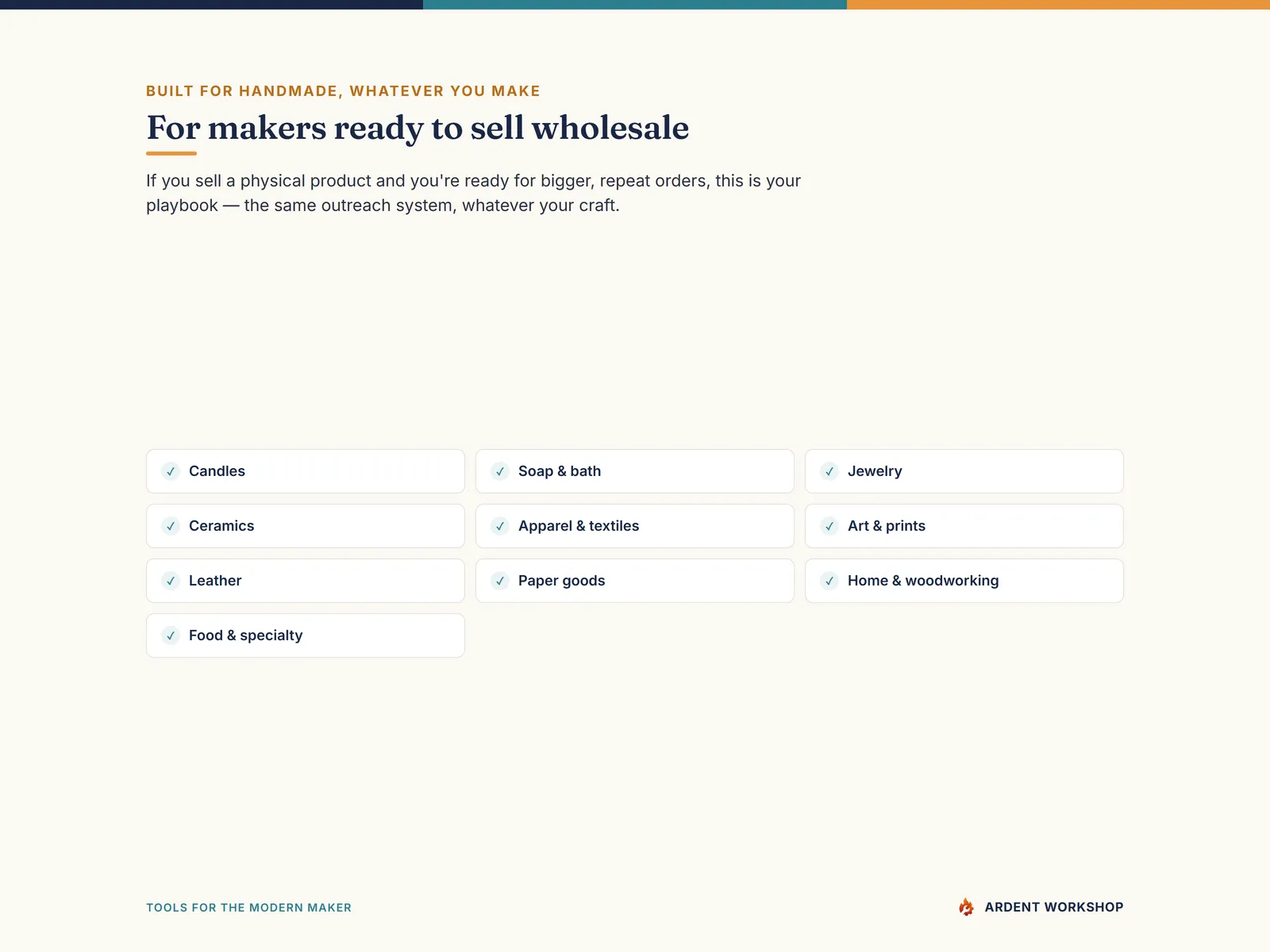Viewport: 1270px width, 952px height.
Task: Select the "Jewelry" label text
Action: pyautogui.click(x=875, y=471)
